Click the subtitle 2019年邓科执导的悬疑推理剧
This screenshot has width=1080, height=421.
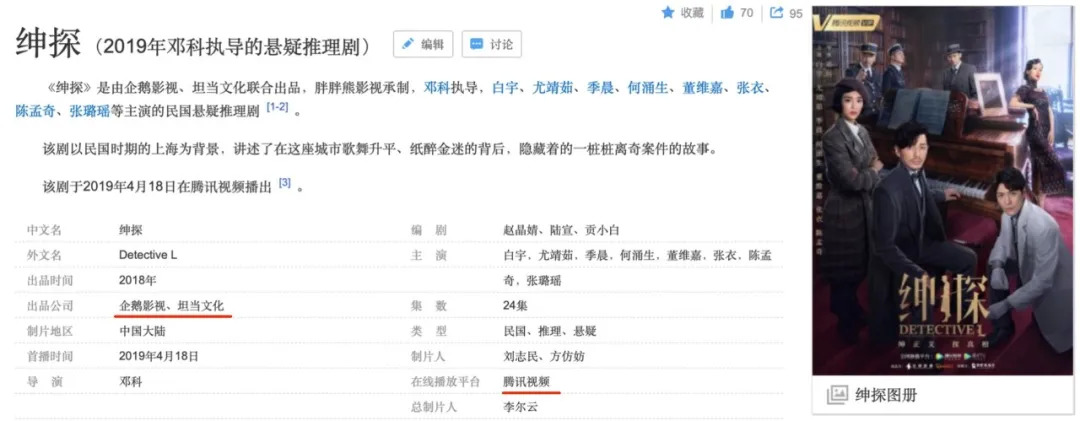tap(232, 45)
